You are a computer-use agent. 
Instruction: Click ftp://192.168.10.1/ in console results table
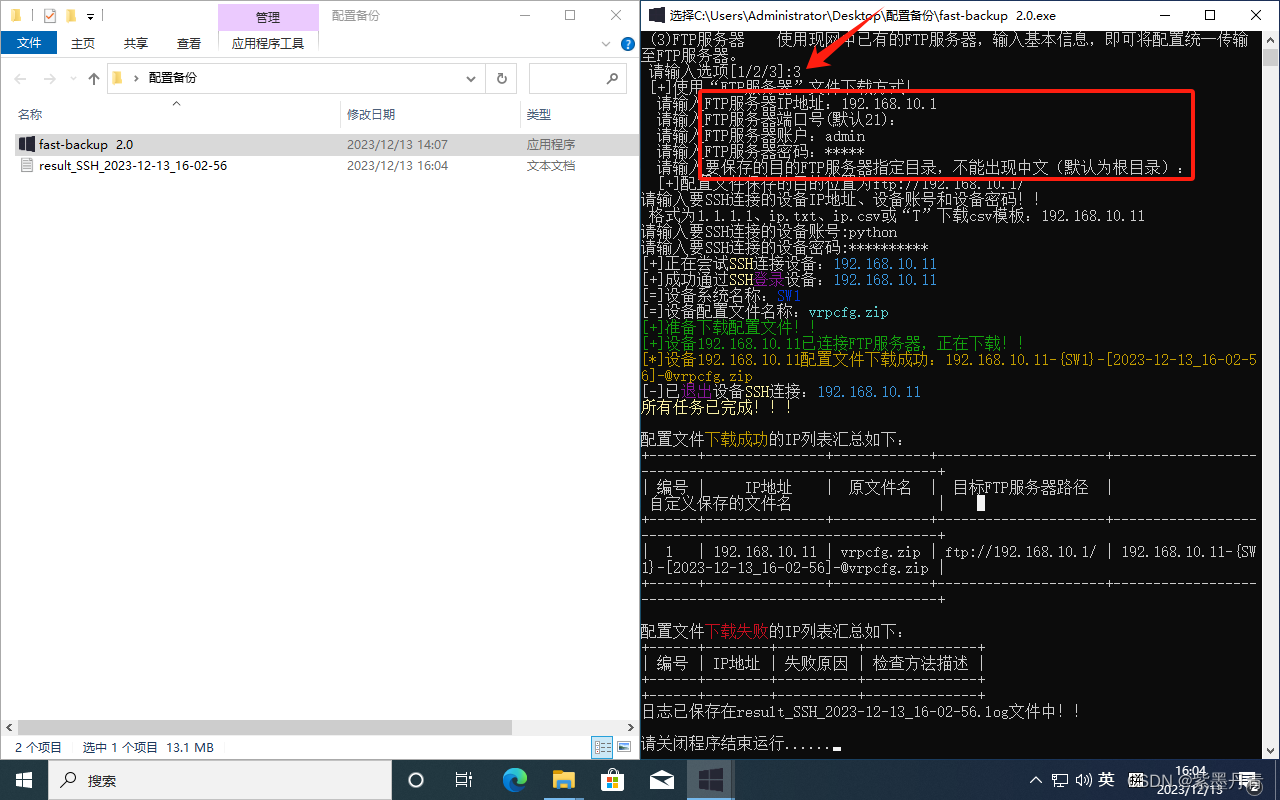[1020, 552]
